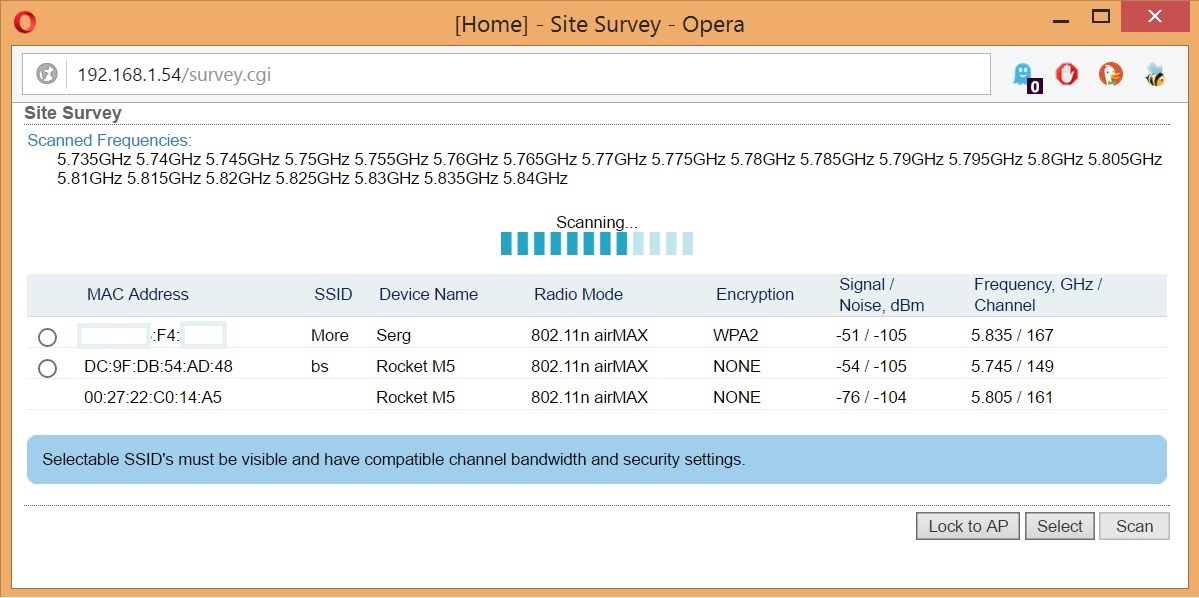Click the Radio Mode column header
The image size is (1199, 598).
[578, 294]
